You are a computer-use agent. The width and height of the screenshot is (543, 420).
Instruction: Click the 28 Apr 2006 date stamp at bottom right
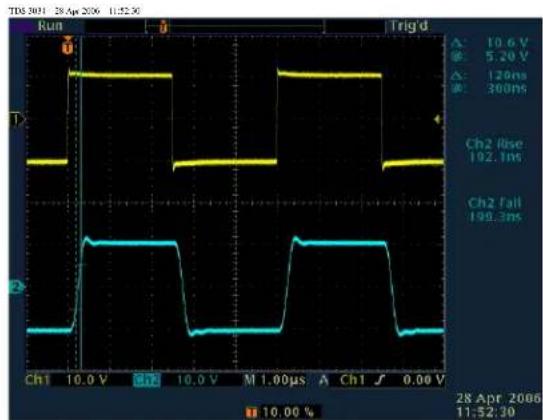click(499, 398)
